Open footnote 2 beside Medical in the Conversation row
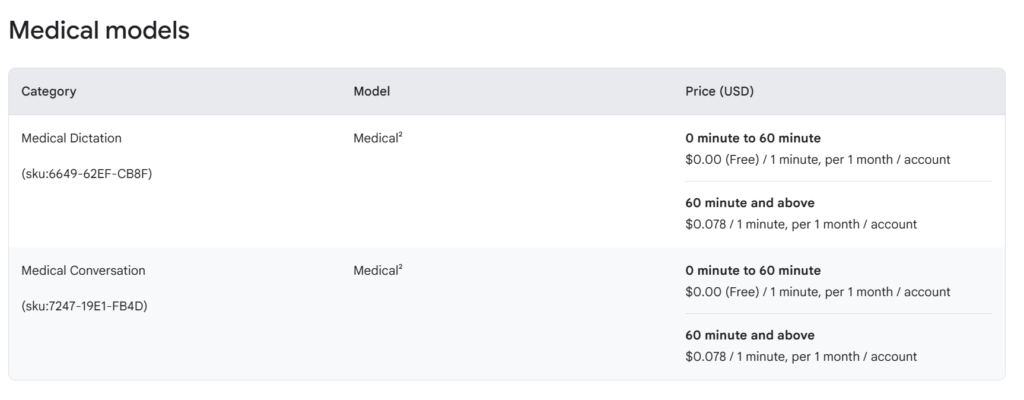The height and width of the screenshot is (400, 1024). (400, 267)
